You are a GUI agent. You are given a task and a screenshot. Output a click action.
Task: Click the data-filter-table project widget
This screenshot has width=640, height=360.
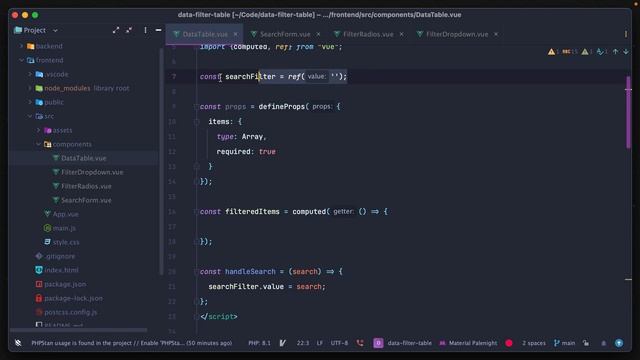[402, 343]
